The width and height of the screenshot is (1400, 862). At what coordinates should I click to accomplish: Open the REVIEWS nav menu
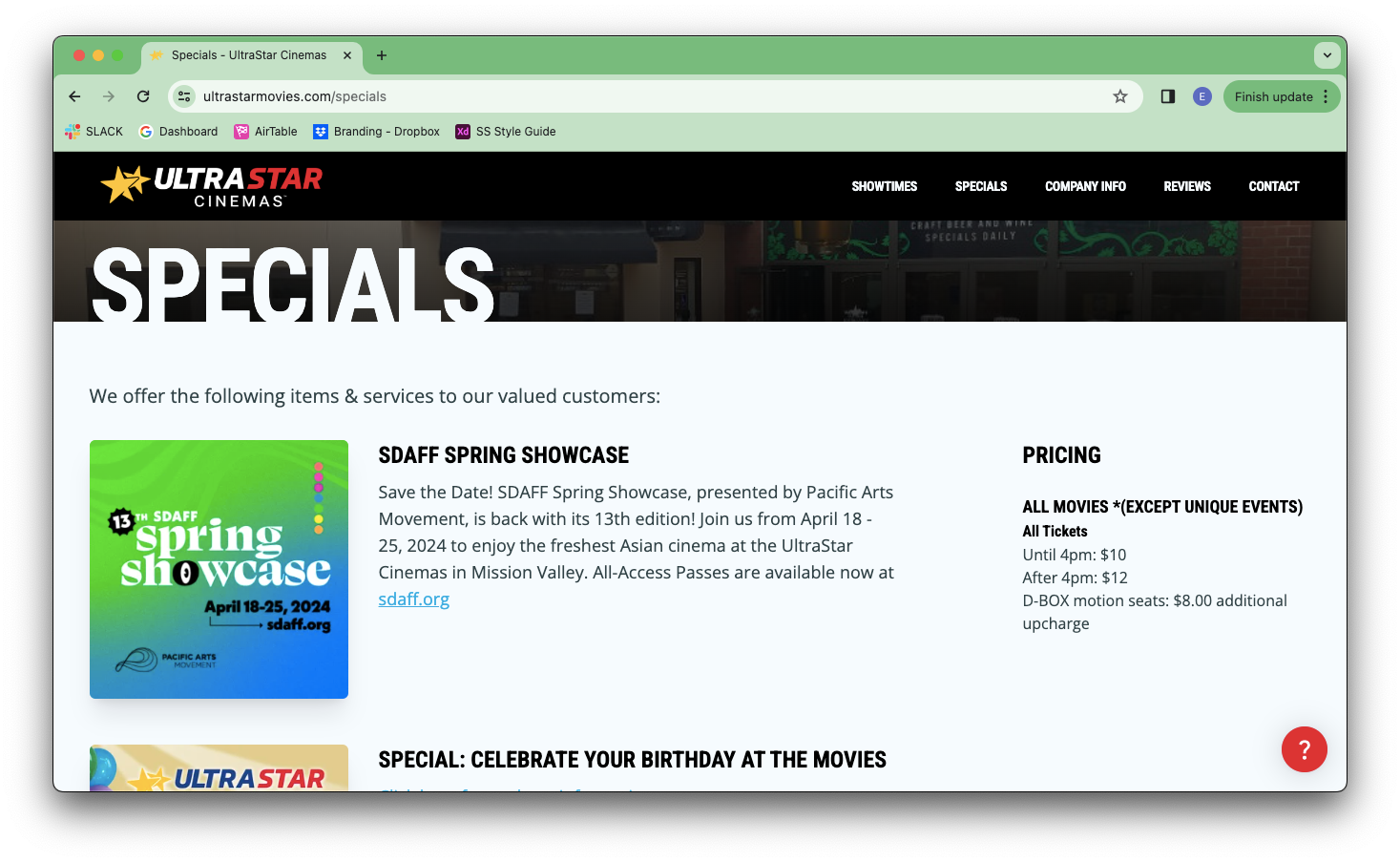click(1187, 186)
